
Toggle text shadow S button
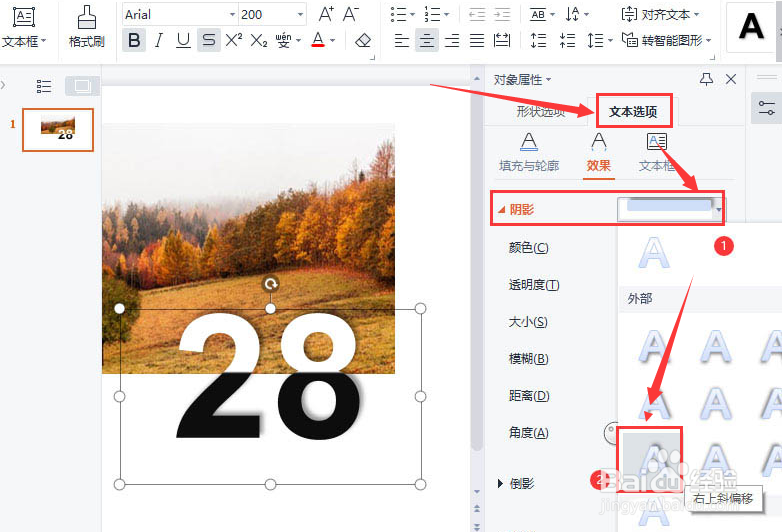pyautogui.click(x=209, y=40)
